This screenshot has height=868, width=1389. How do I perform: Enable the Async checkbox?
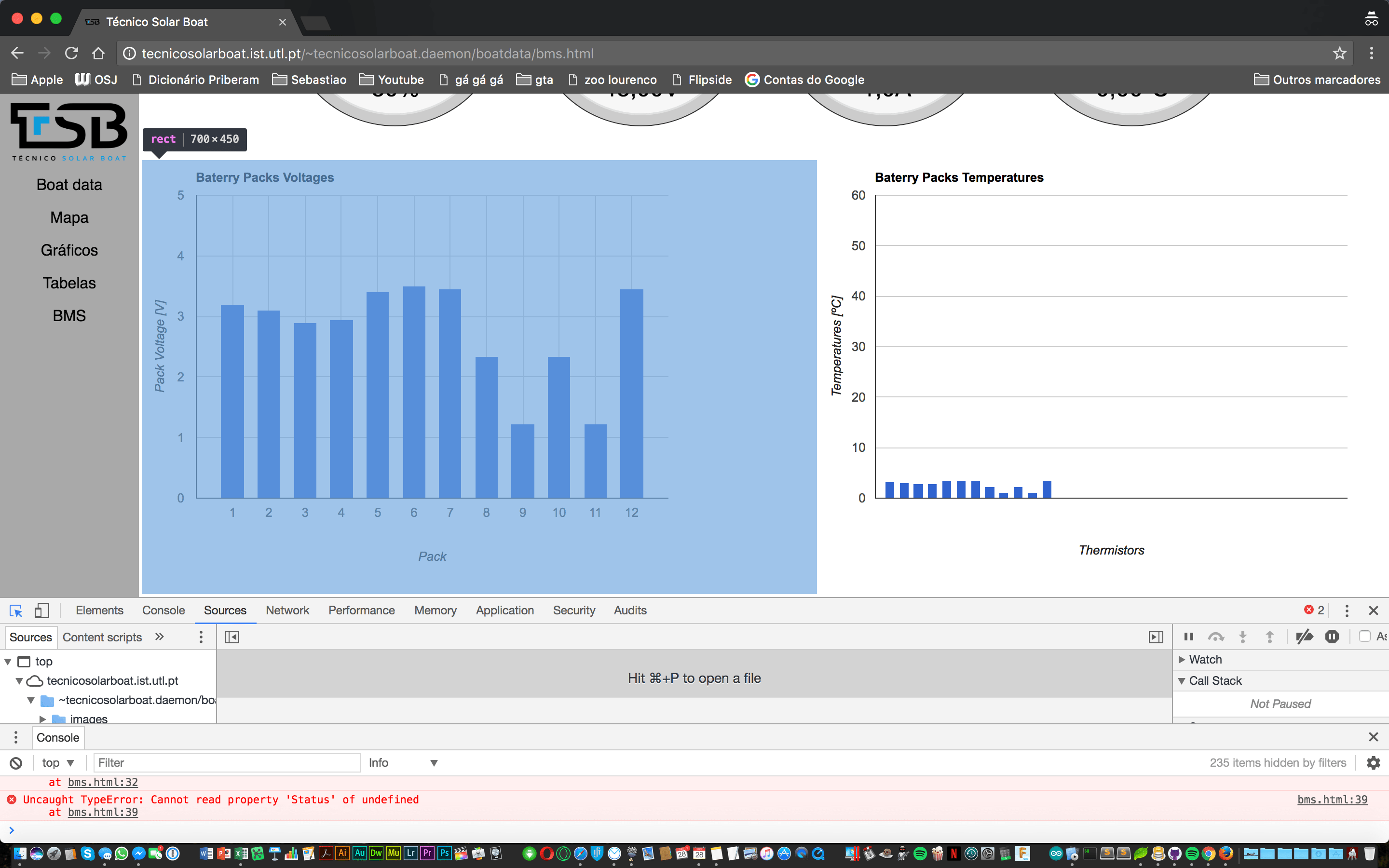coord(1366,637)
